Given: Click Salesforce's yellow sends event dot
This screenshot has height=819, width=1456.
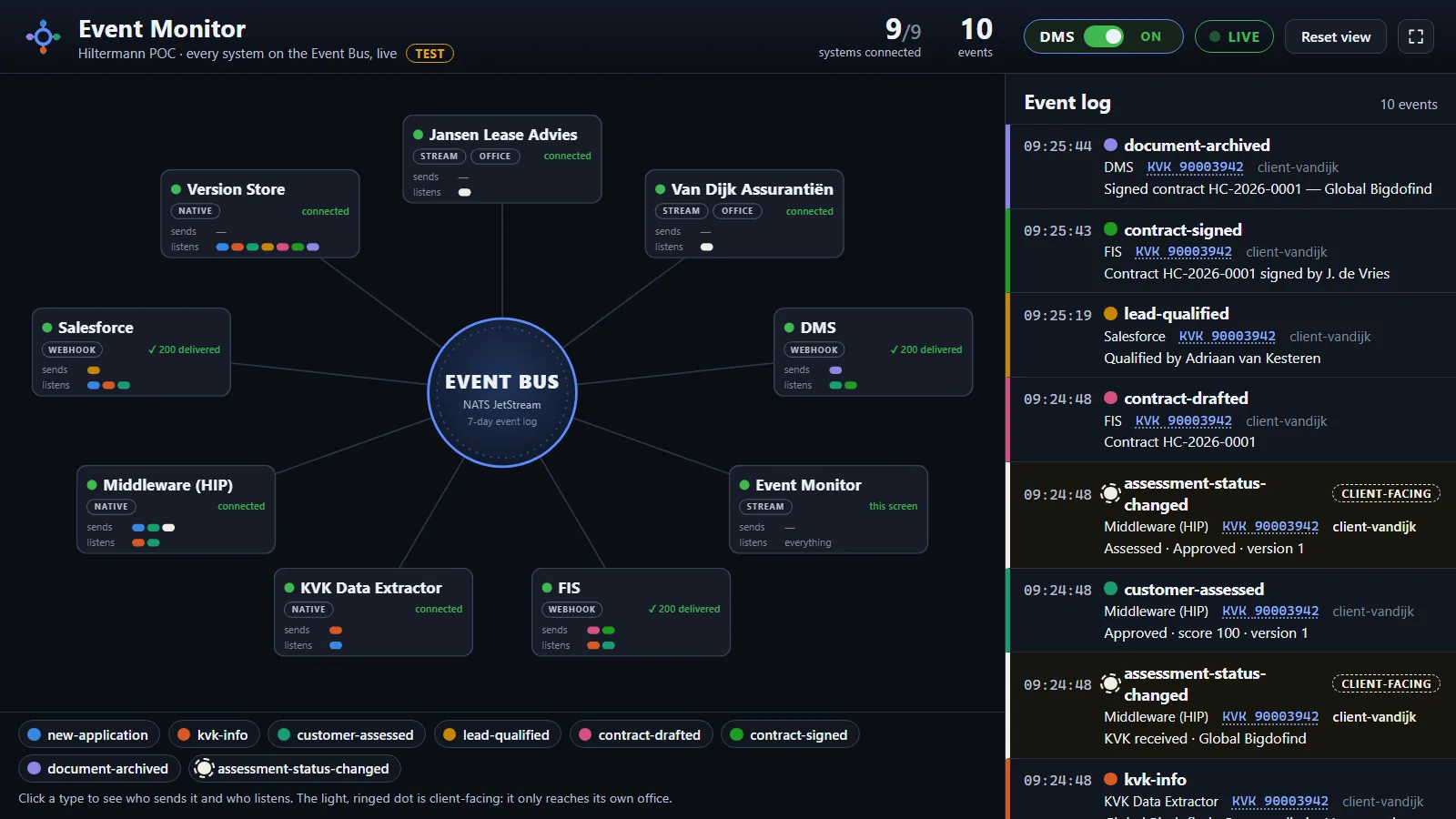Looking at the screenshot, I should [x=94, y=370].
